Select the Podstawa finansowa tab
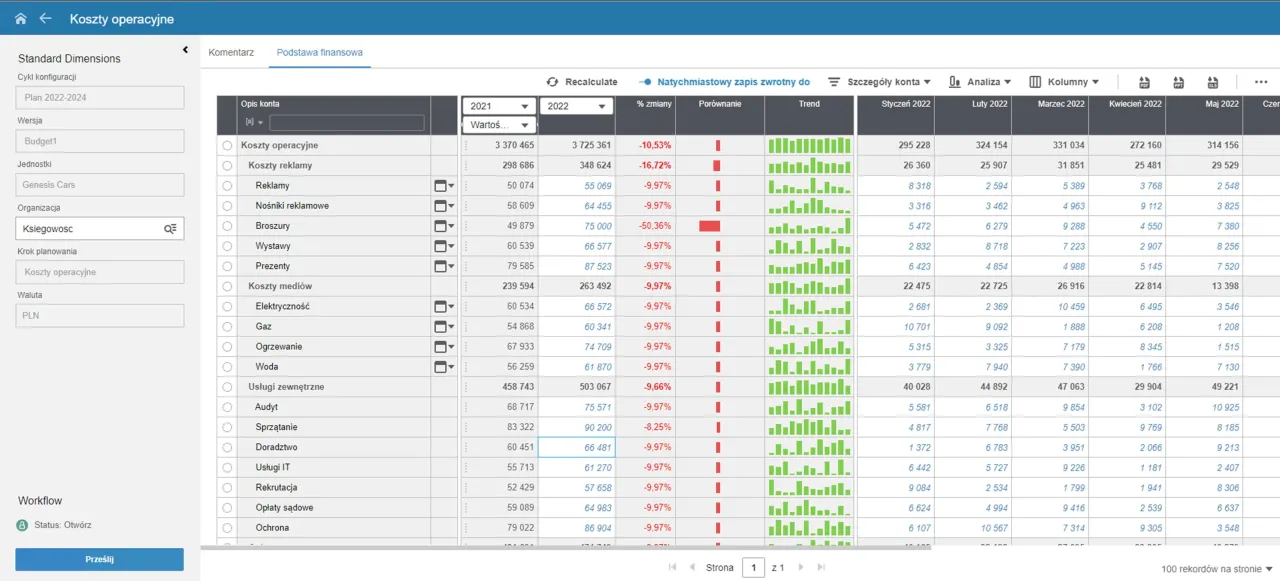The image size is (1280, 581). pos(320,52)
